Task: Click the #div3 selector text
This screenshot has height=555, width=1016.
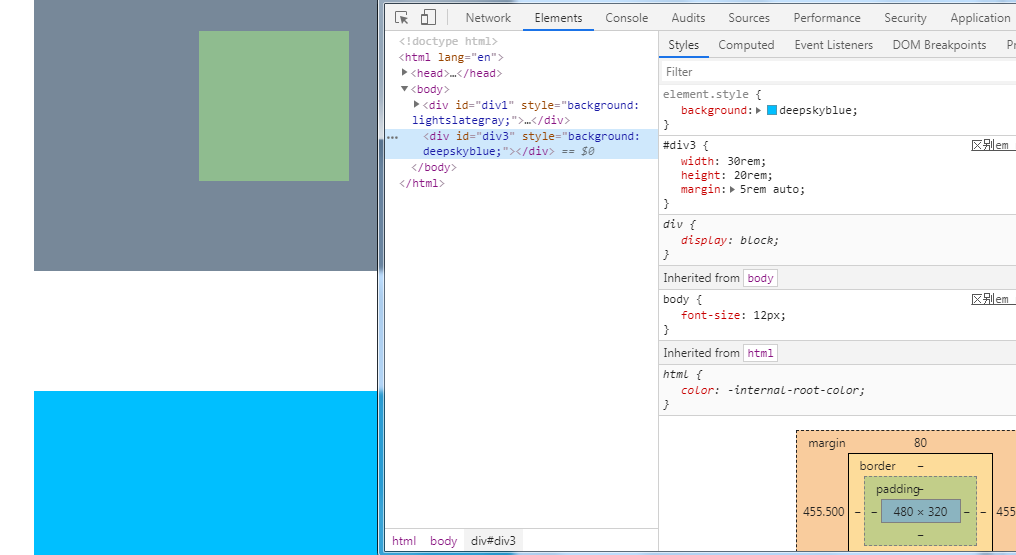Action: (x=679, y=145)
